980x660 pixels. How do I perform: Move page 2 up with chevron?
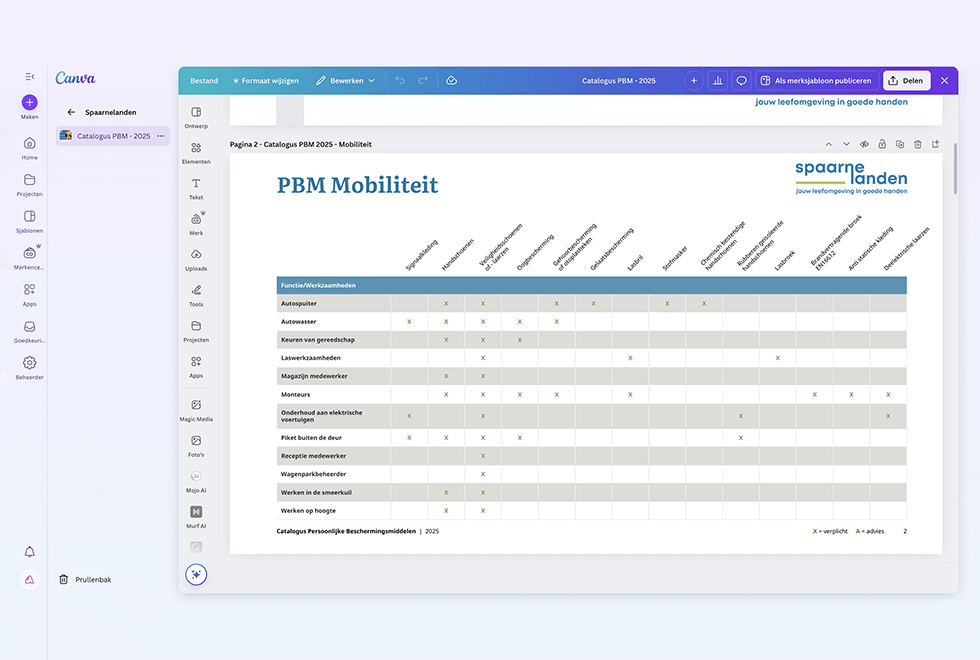coord(829,144)
